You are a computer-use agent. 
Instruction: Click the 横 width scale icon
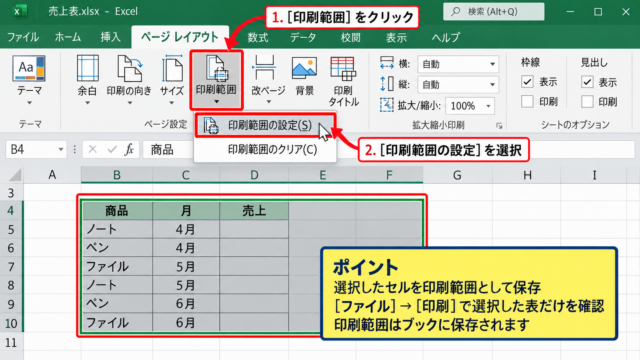386,63
